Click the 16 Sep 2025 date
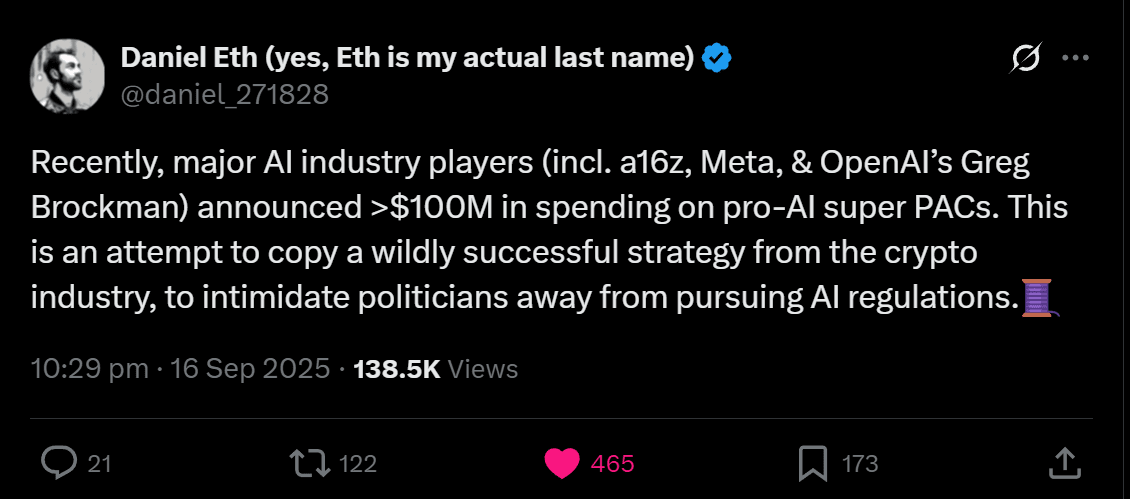Viewport: 1130px width, 499px height. pyautogui.click(x=249, y=369)
